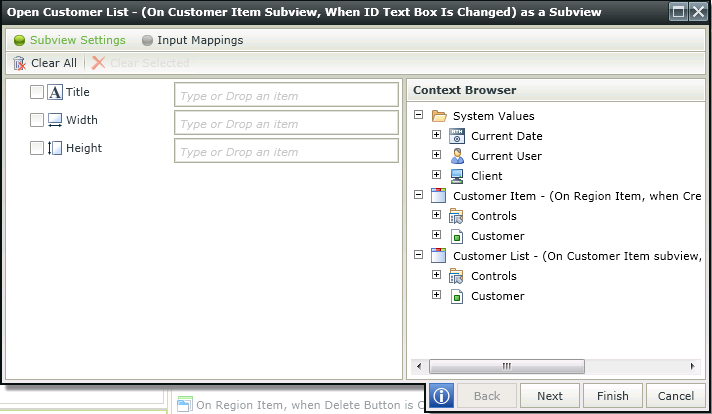Expand the Client node
The height and width of the screenshot is (414, 712).
coord(436,175)
